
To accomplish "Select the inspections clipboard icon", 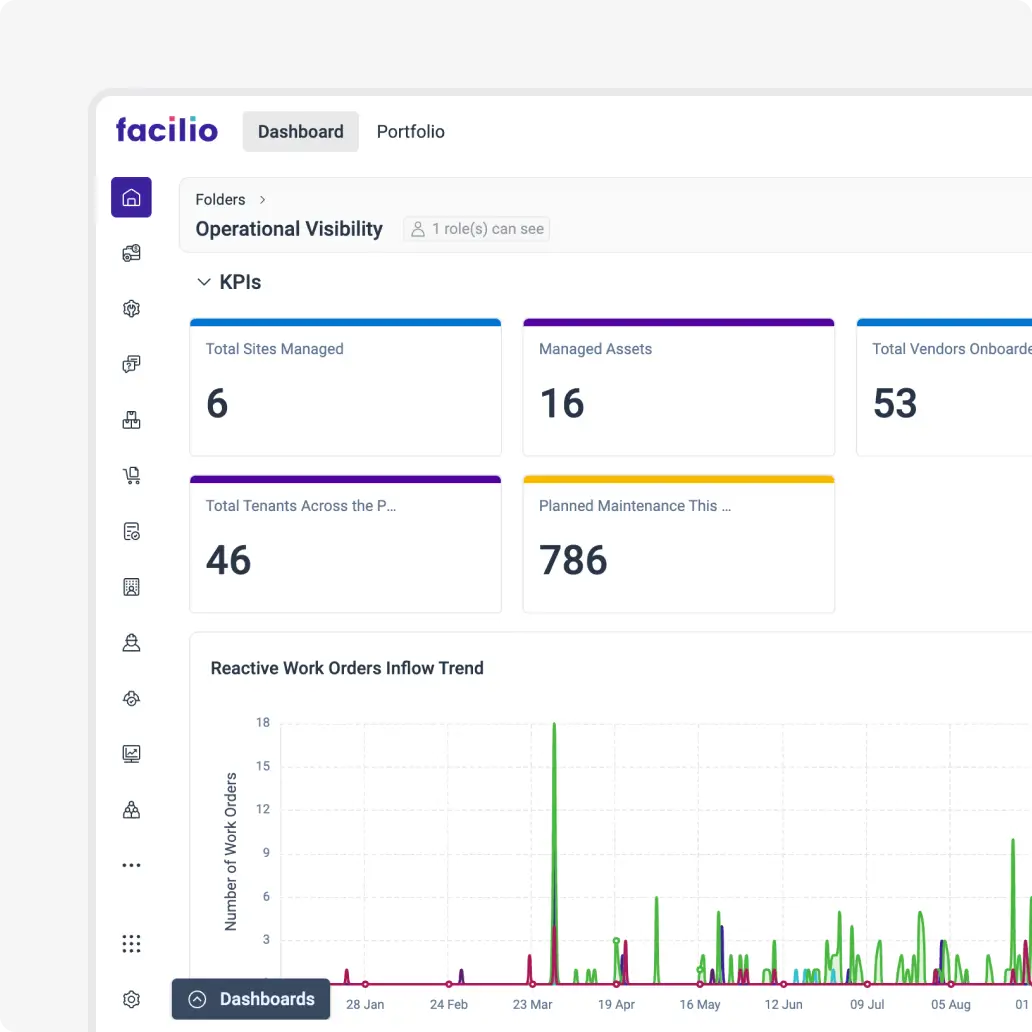I will point(131,531).
